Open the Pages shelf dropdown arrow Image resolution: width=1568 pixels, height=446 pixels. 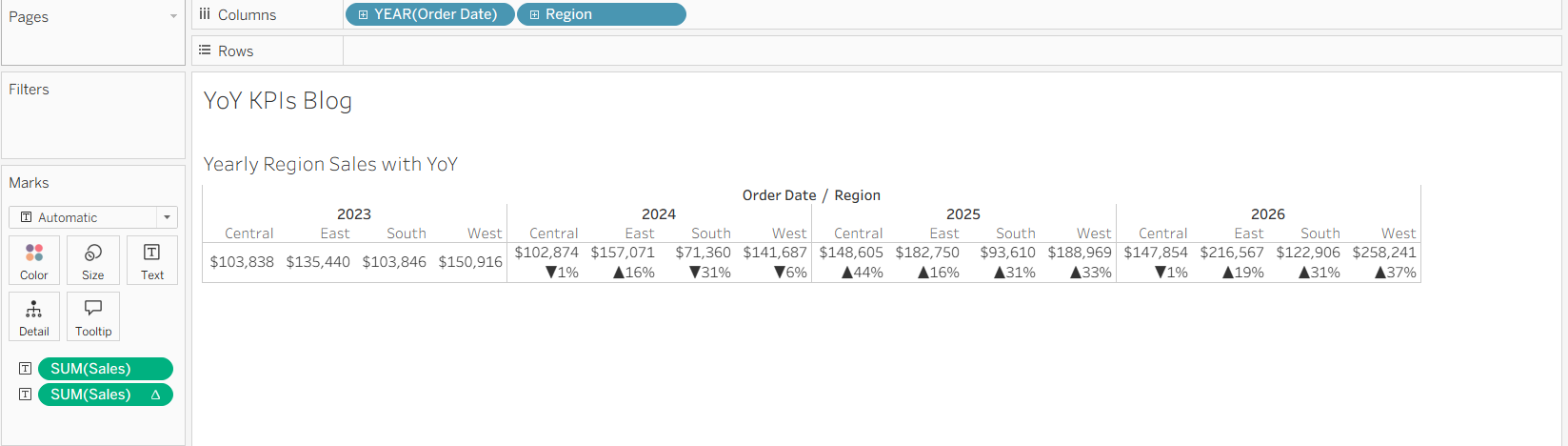[x=173, y=16]
